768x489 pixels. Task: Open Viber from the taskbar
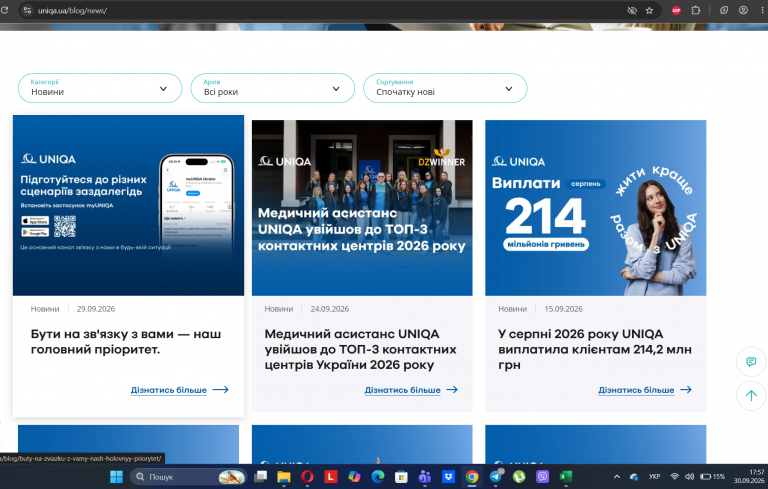(542, 477)
